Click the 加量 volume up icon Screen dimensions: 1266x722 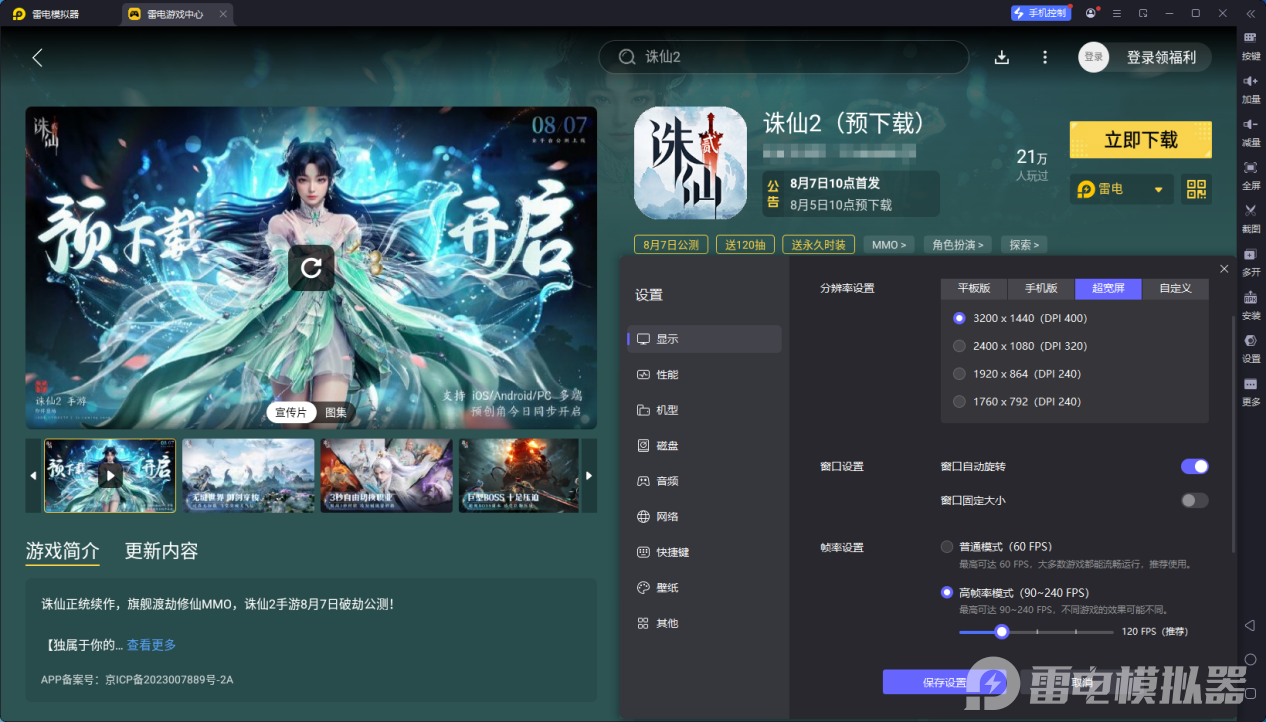pos(1251,88)
